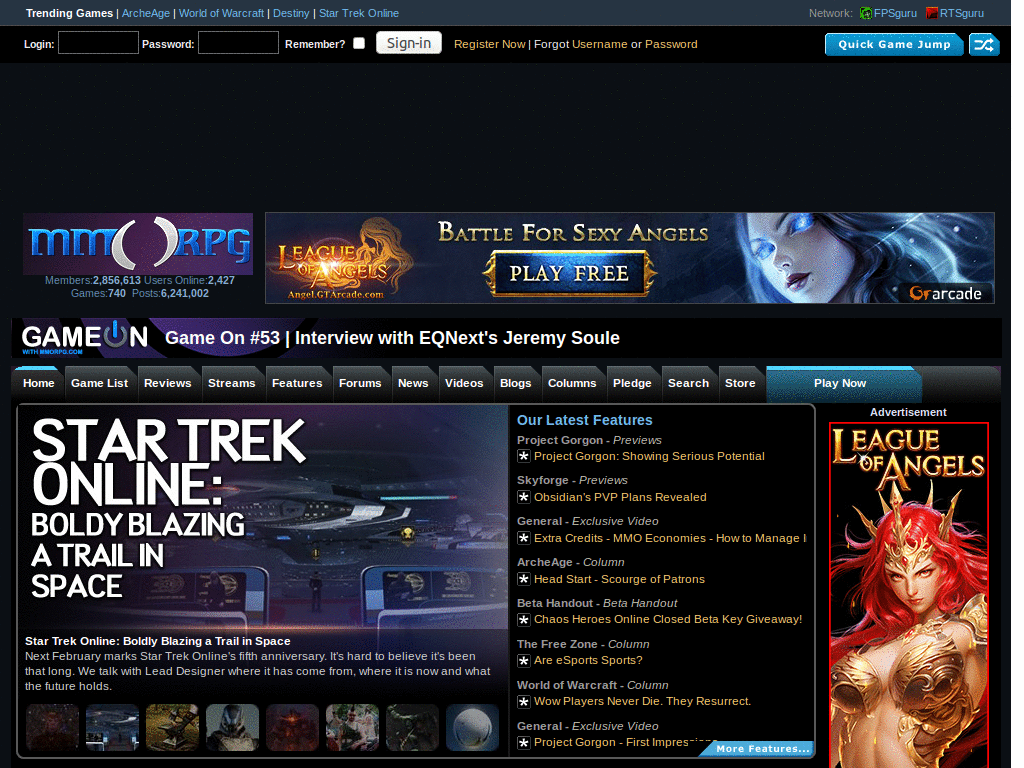Screen dimensions: 1024x768
Task: Go to the Columns tab
Action: coord(572,383)
